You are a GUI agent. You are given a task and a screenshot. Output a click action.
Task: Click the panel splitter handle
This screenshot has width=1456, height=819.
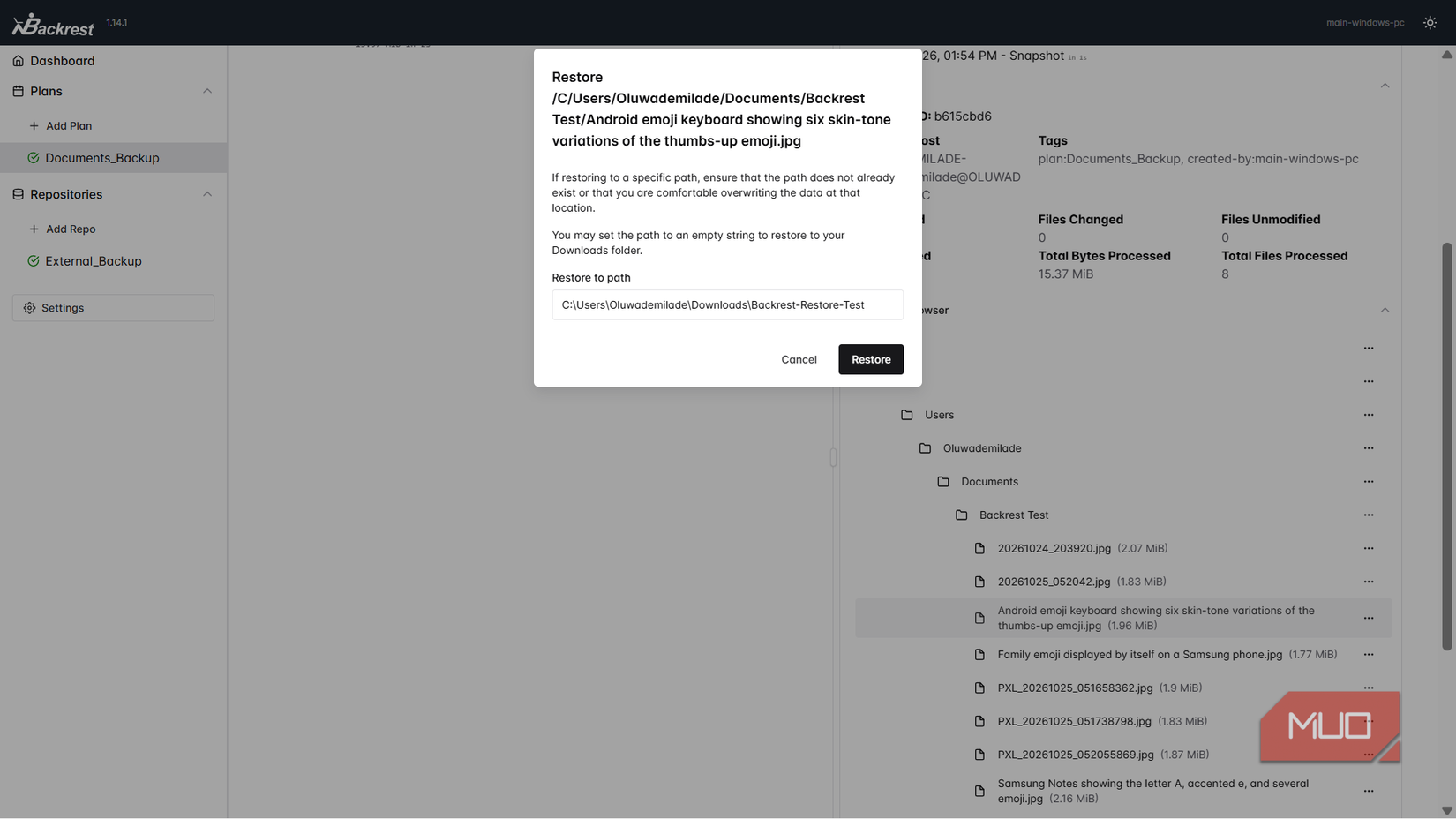(833, 457)
